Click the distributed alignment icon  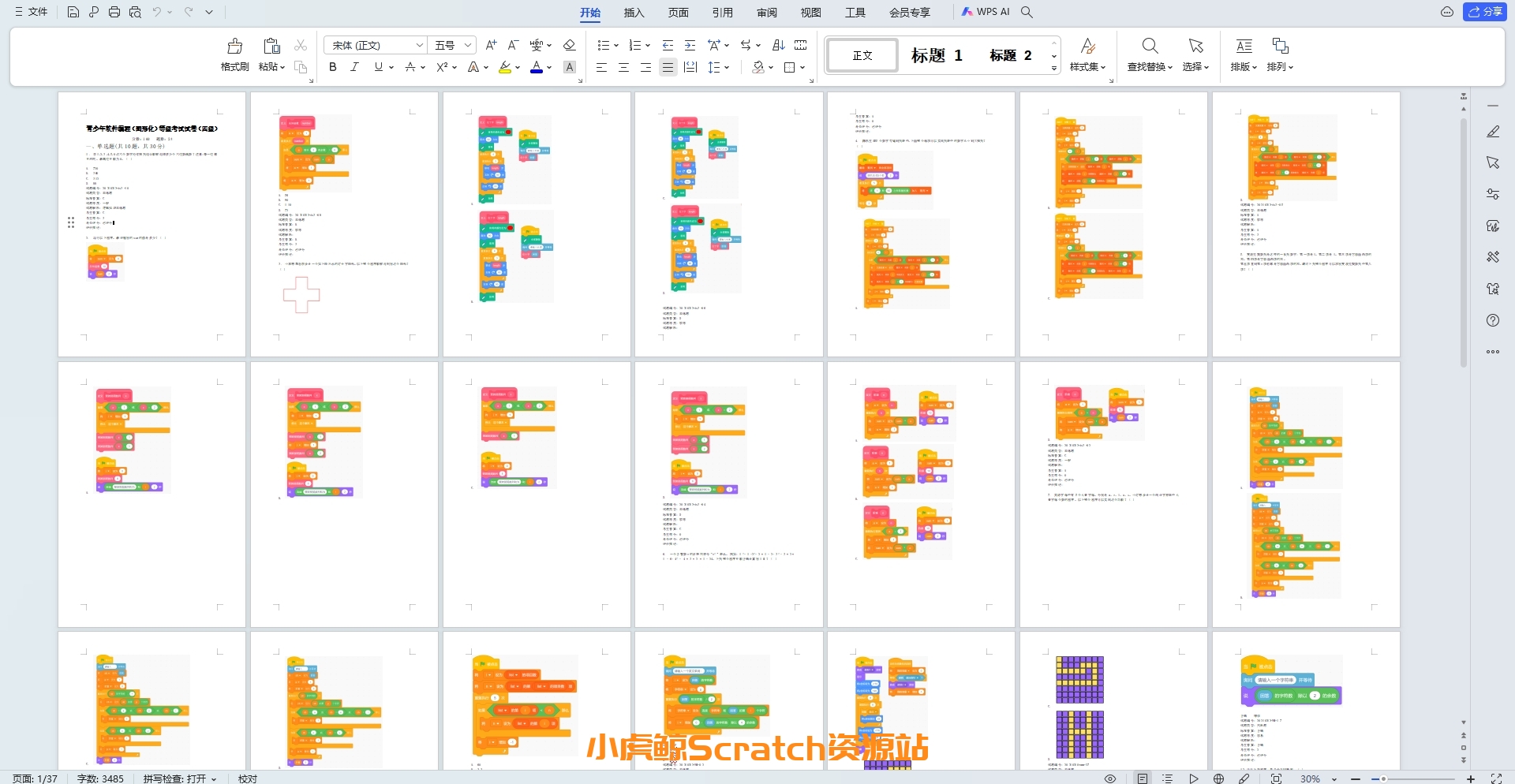tap(690, 67)
